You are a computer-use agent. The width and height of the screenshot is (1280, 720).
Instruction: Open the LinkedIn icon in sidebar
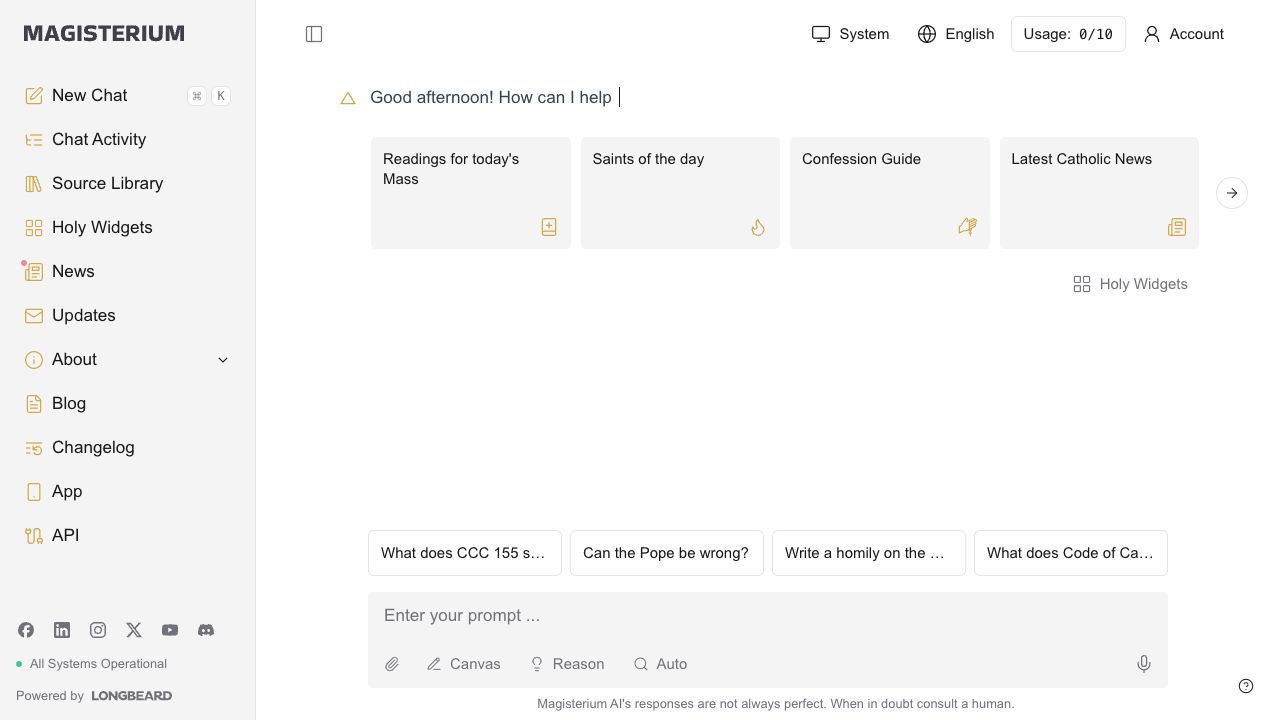[x=62, y=630]
